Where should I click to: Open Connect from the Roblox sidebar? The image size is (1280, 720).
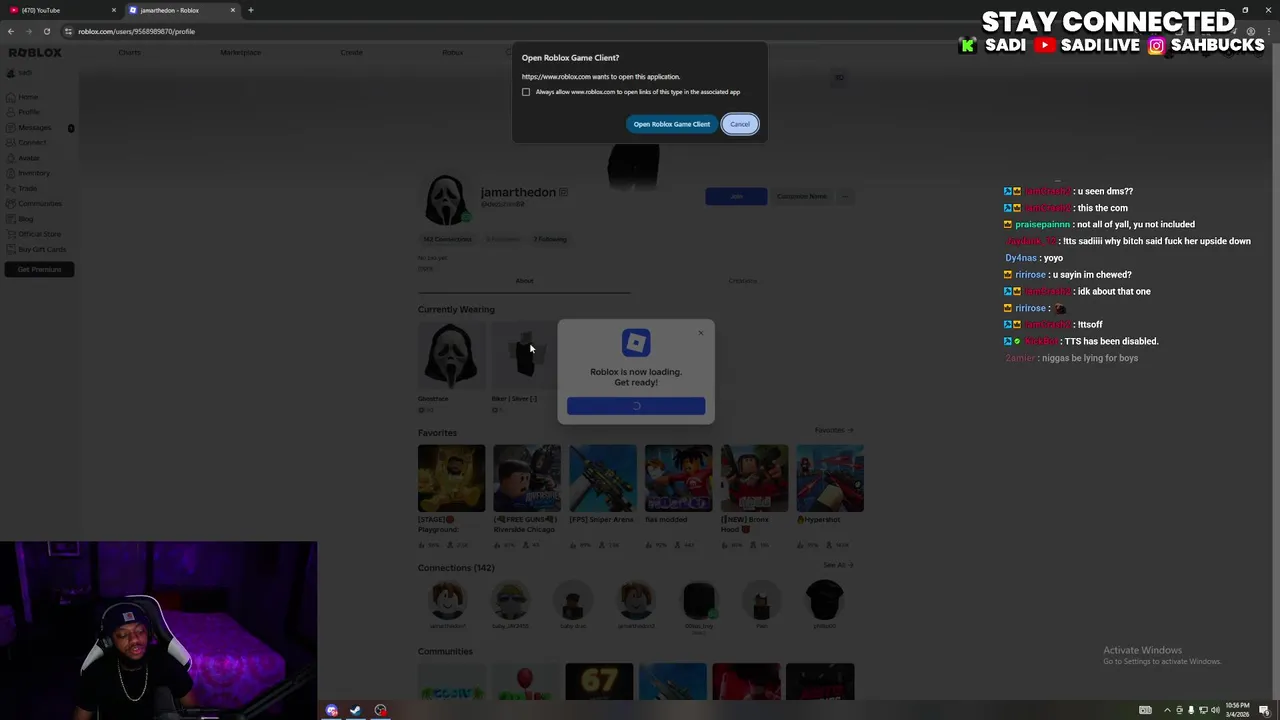click(32, 142)
